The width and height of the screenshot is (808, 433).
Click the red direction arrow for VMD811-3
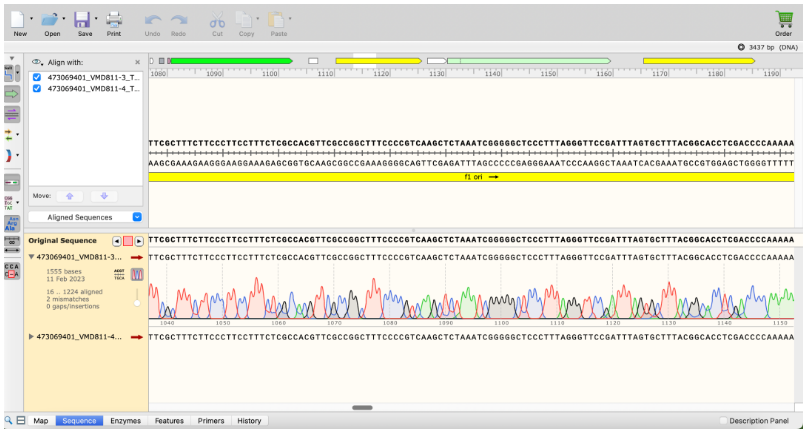tap(137, 257)
